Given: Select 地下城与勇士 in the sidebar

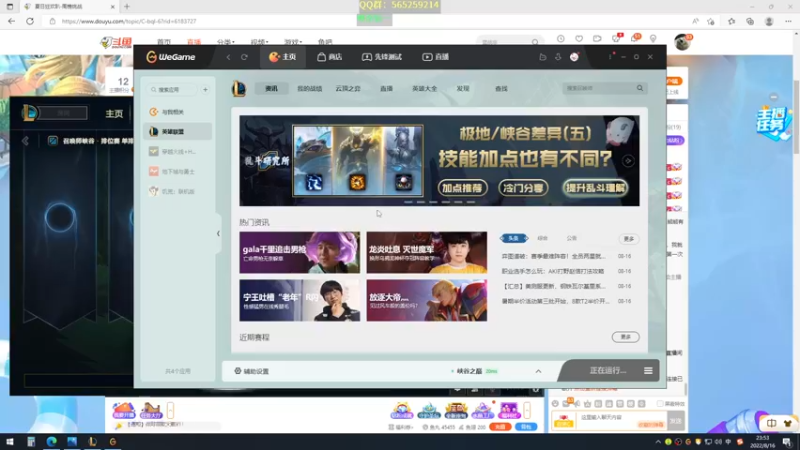Looking at the screenshot, I should pos(178,171).
